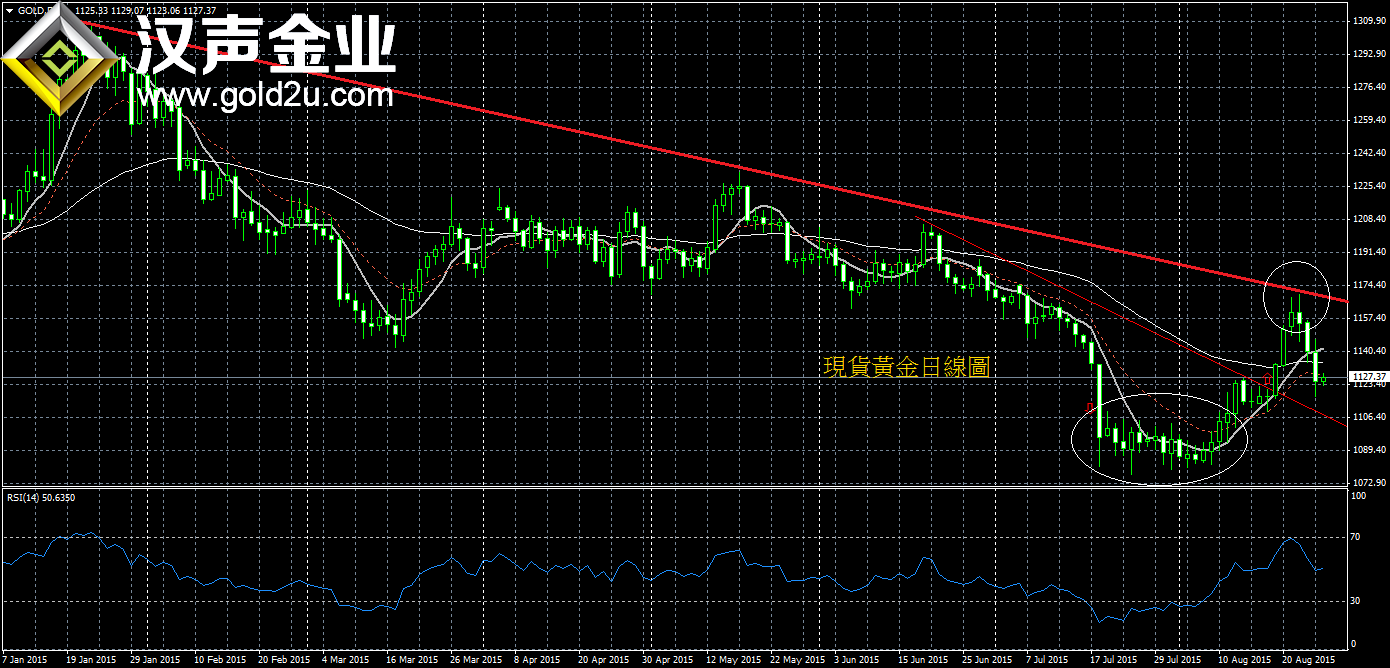Image resolution: width=1390 pixels, height=668 pixels.
Task: Click the 10 Aug 2015 date label
Action: pyautogui.click(x=1246, y=660)
